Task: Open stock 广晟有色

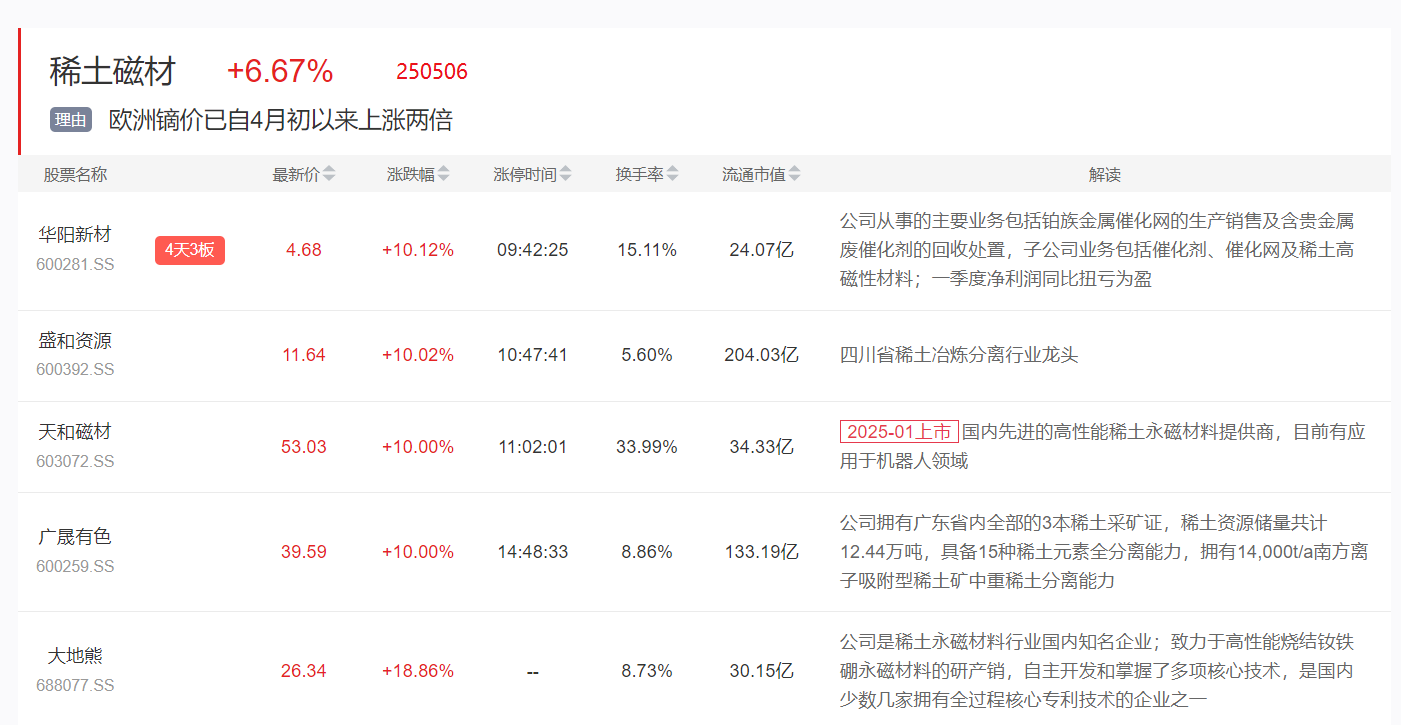Action: click(x=75, y=537)
